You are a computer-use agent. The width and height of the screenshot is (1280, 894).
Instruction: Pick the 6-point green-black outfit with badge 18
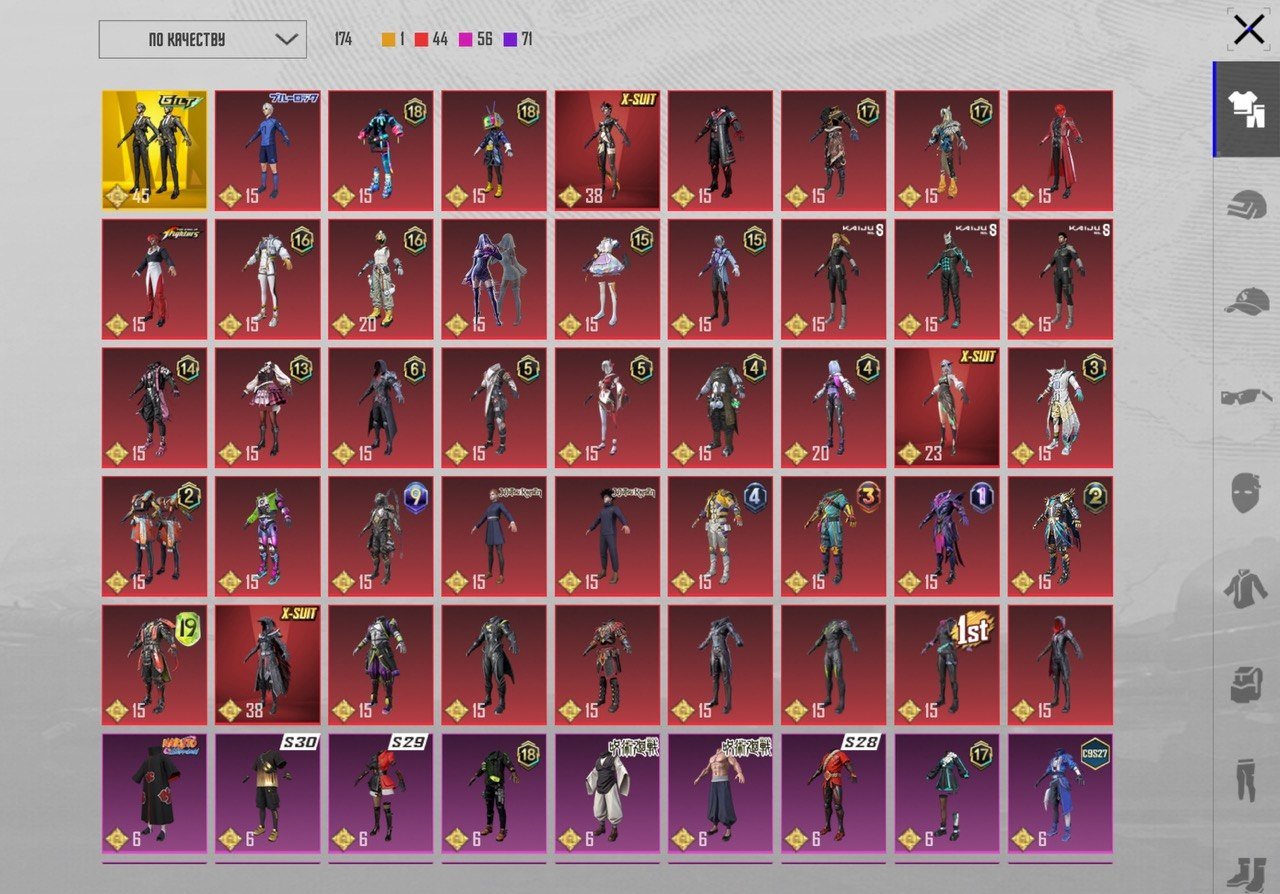(494, 793)
